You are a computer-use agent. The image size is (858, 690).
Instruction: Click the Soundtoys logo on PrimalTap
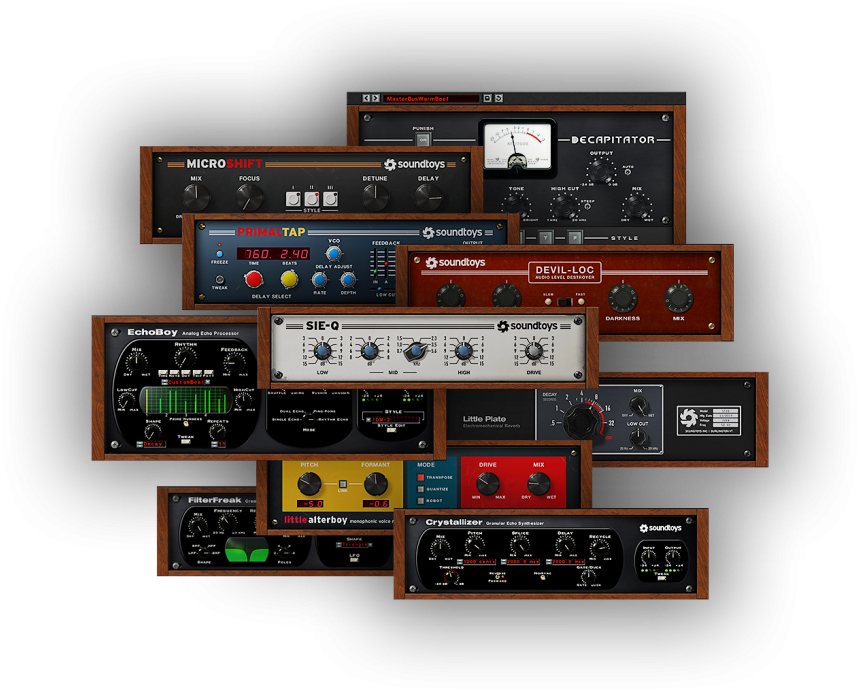(x=452, y=233)
